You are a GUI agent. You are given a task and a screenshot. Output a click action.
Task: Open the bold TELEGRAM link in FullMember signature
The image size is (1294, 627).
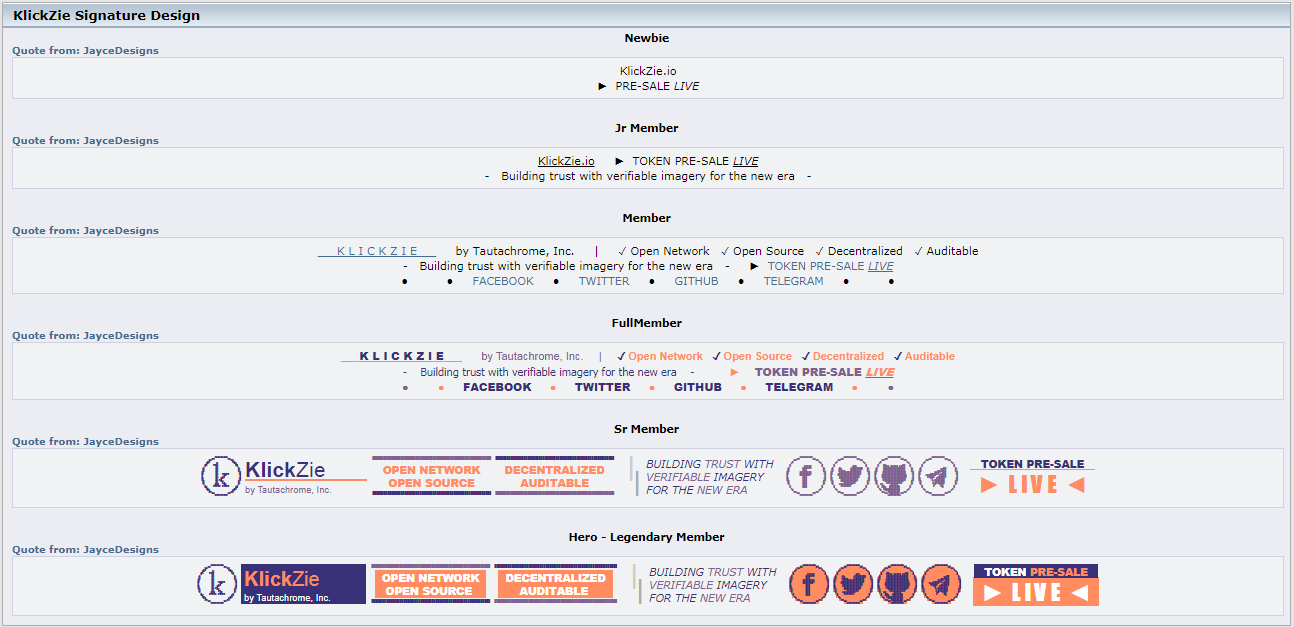pos(799,387)
